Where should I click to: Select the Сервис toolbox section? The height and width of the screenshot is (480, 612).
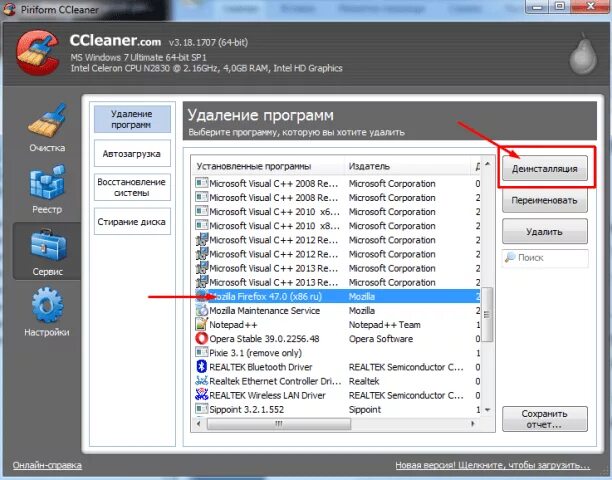[47, 252]
